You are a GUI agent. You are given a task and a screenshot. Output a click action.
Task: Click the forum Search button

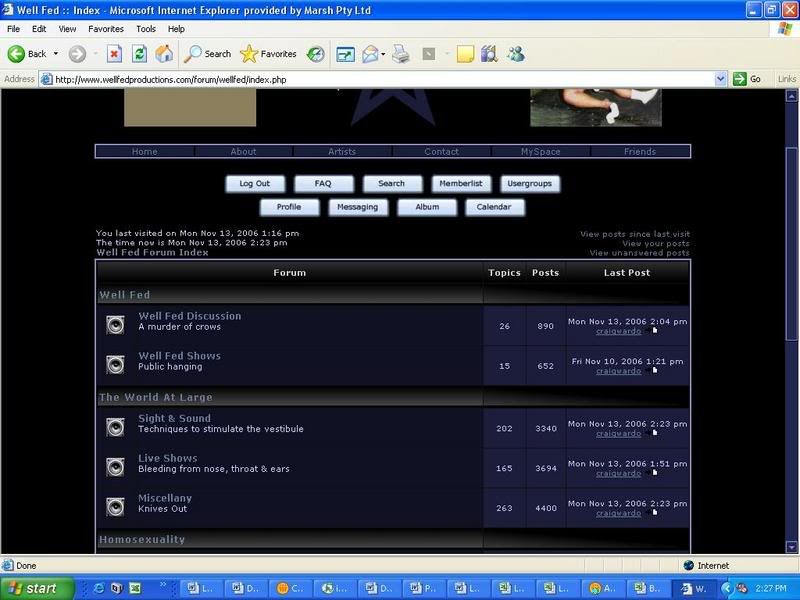coord(392,184)
